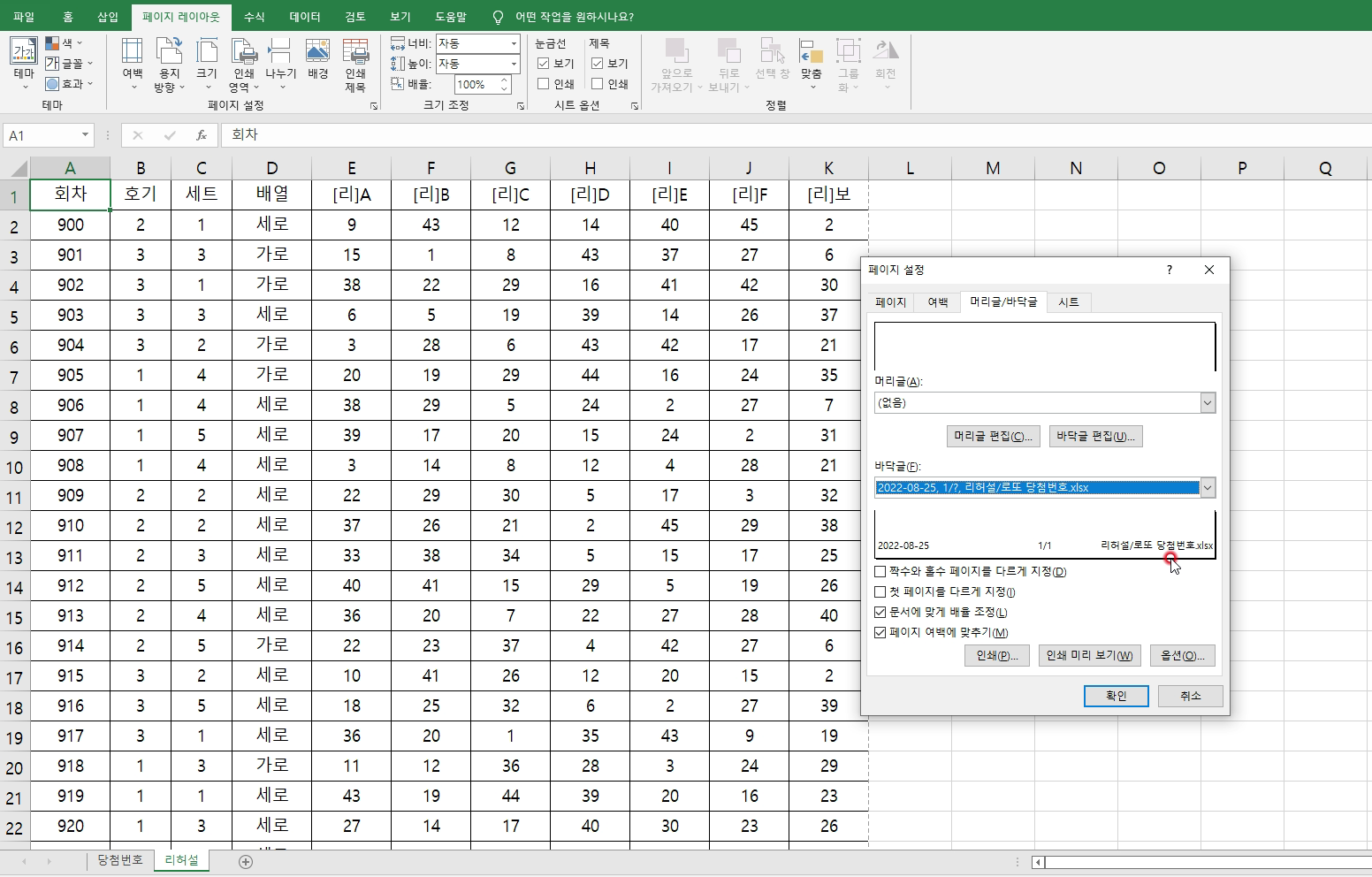Switch to the 파일 ribbon tab
Image resolution: width=1372 pixels, height=877 pixels.
coord(24,17)
